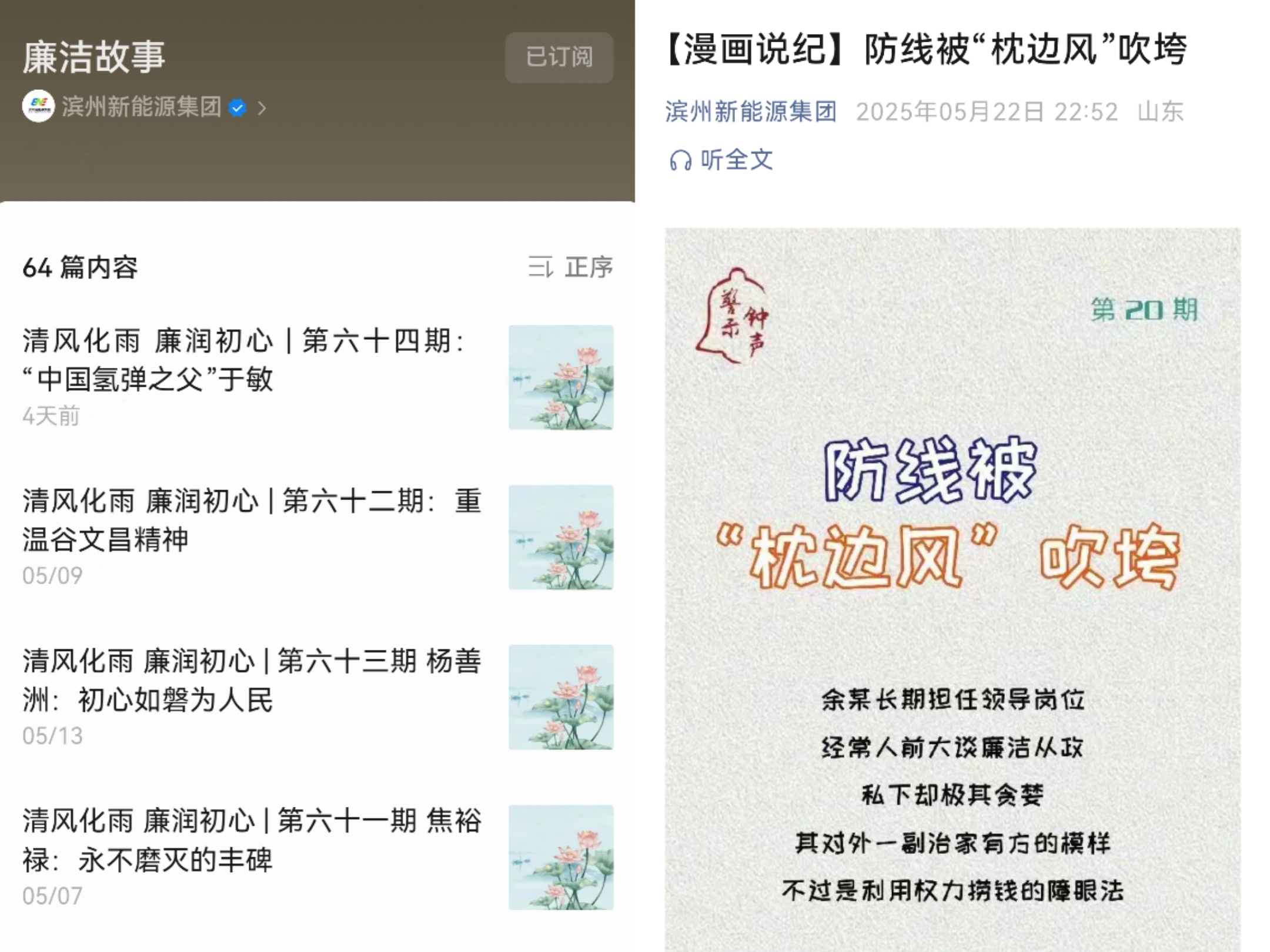Expand account details via chevron arrow
The width and height of the screenshot is (1270, 952).
[x=262, y=108]
